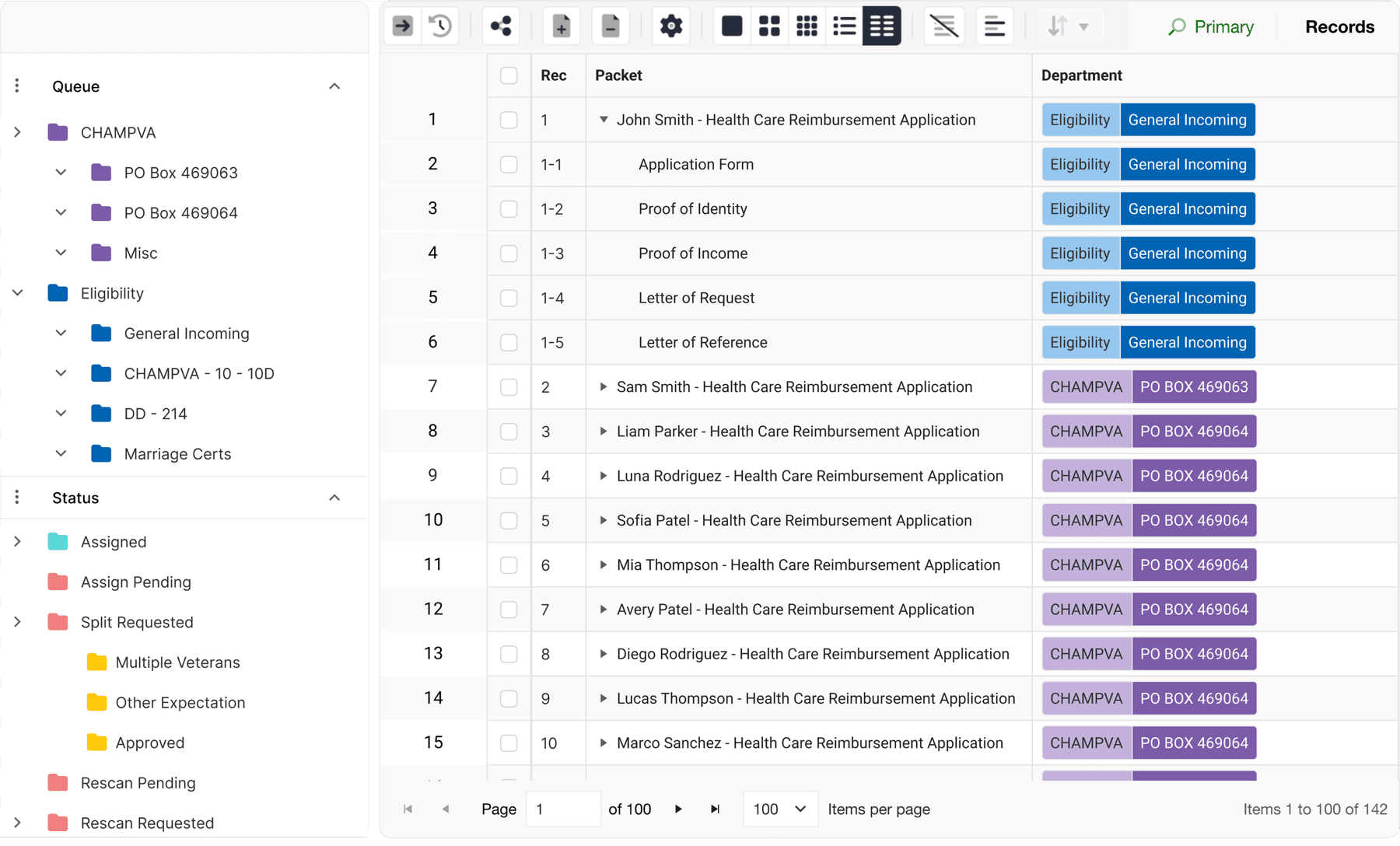Check the Proof of Identity row checkbox
The width and height of the screenshot is (1400, 846).
tap(509, 209)
